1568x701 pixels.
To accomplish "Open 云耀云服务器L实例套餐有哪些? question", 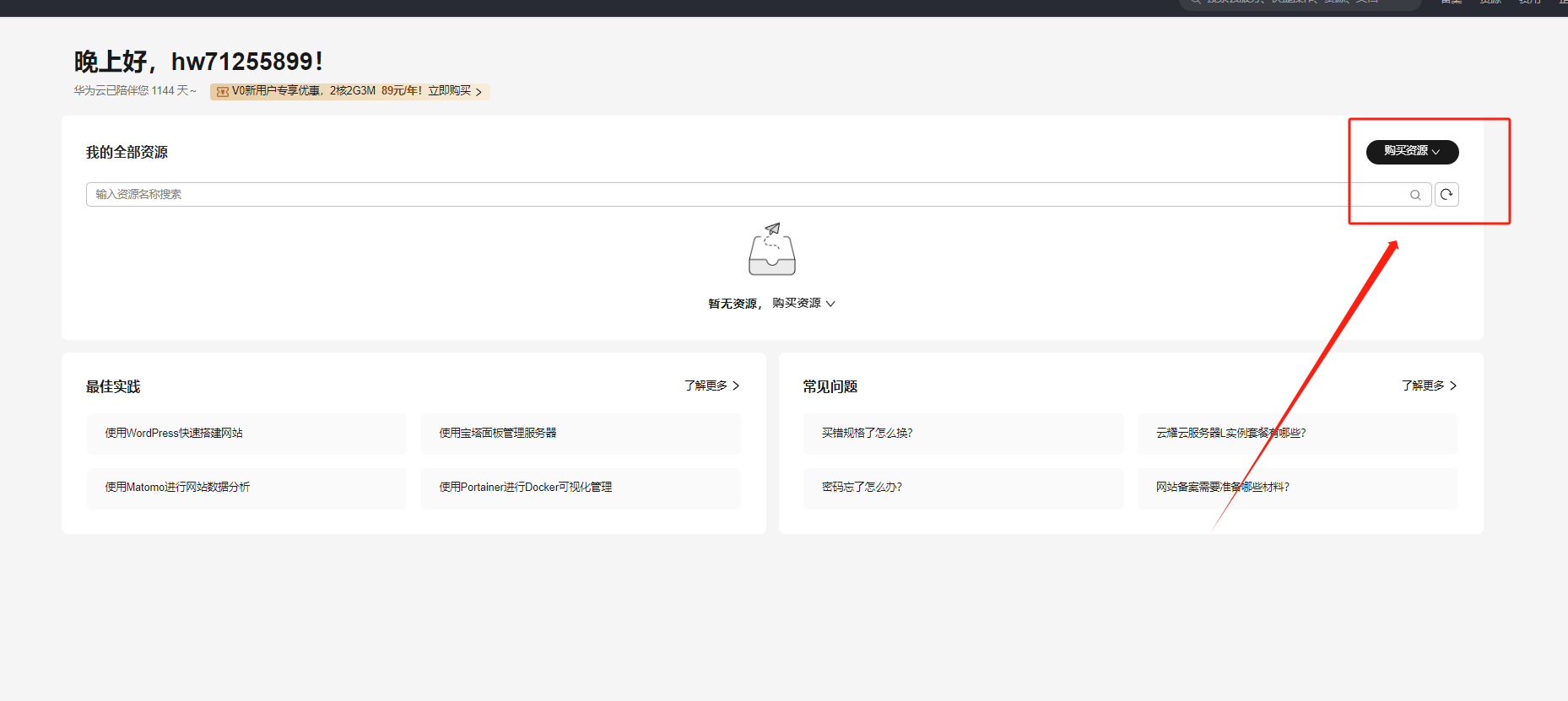I will coord(1297,434).
